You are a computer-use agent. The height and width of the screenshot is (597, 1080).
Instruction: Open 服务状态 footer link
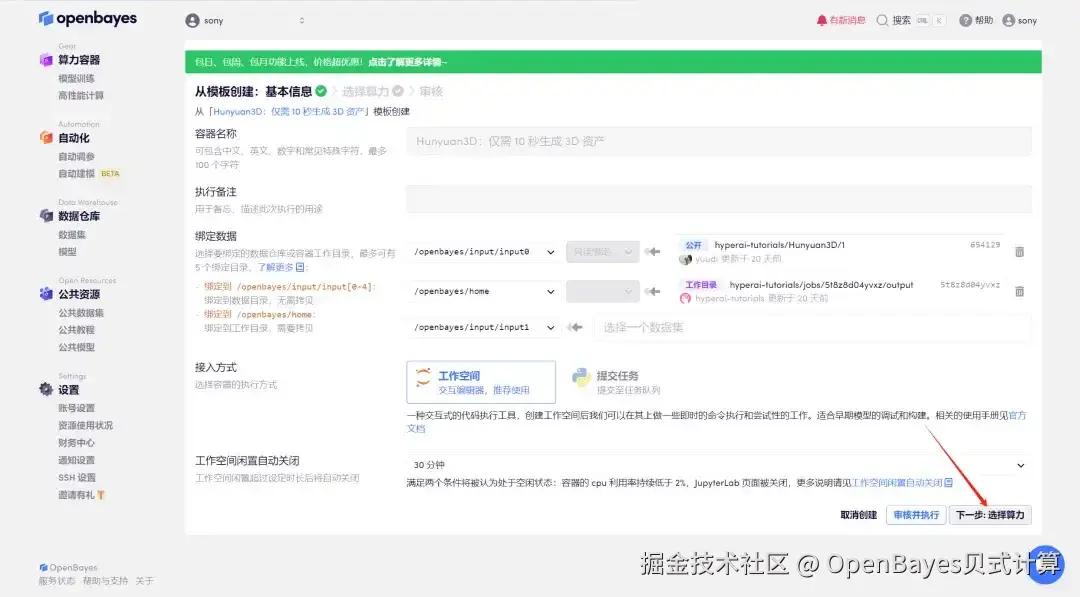tap(57, 581)
